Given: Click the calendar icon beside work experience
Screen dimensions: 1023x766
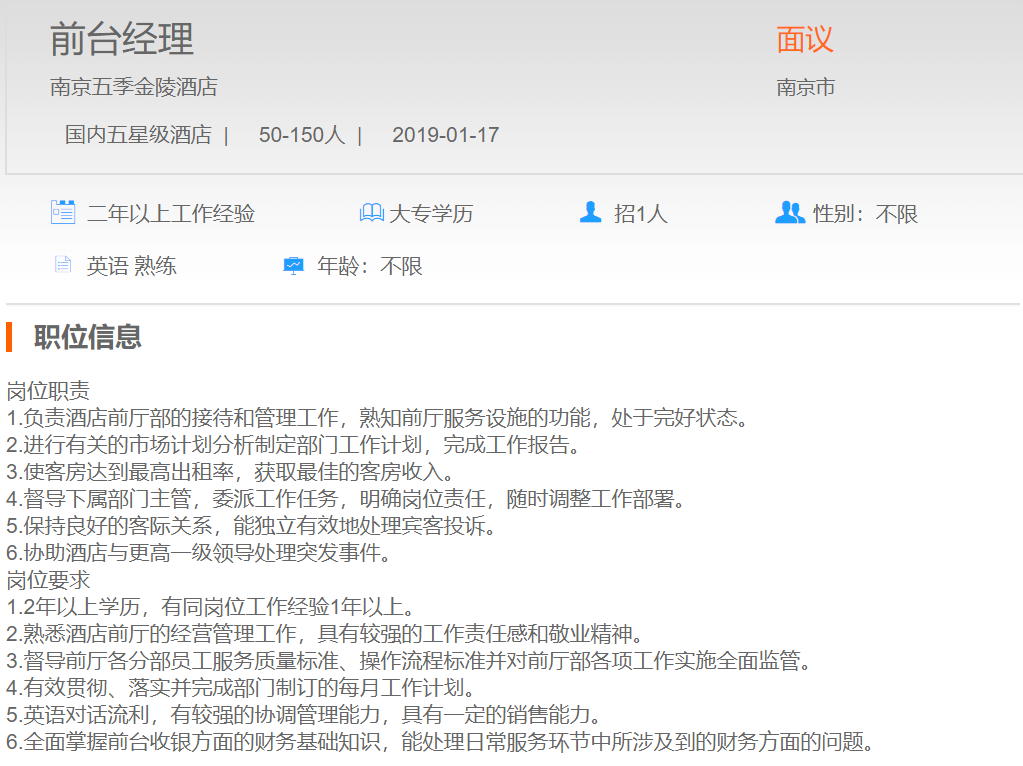Looking at the screenshot, I should pos(63,212).
